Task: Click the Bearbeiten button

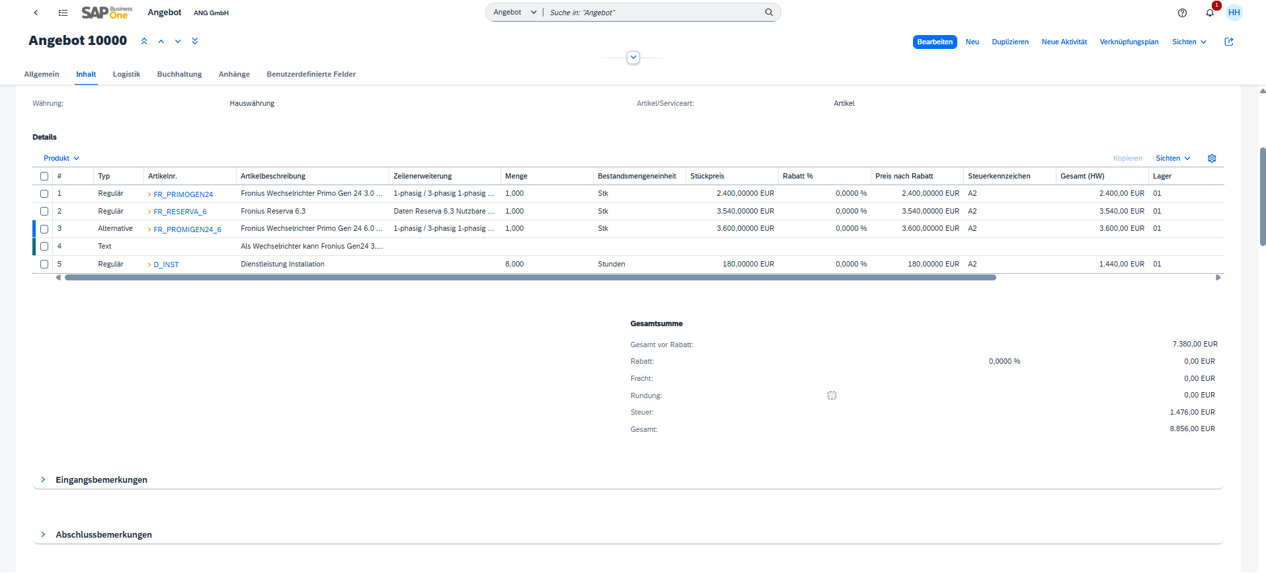Action: click(935, 42)
